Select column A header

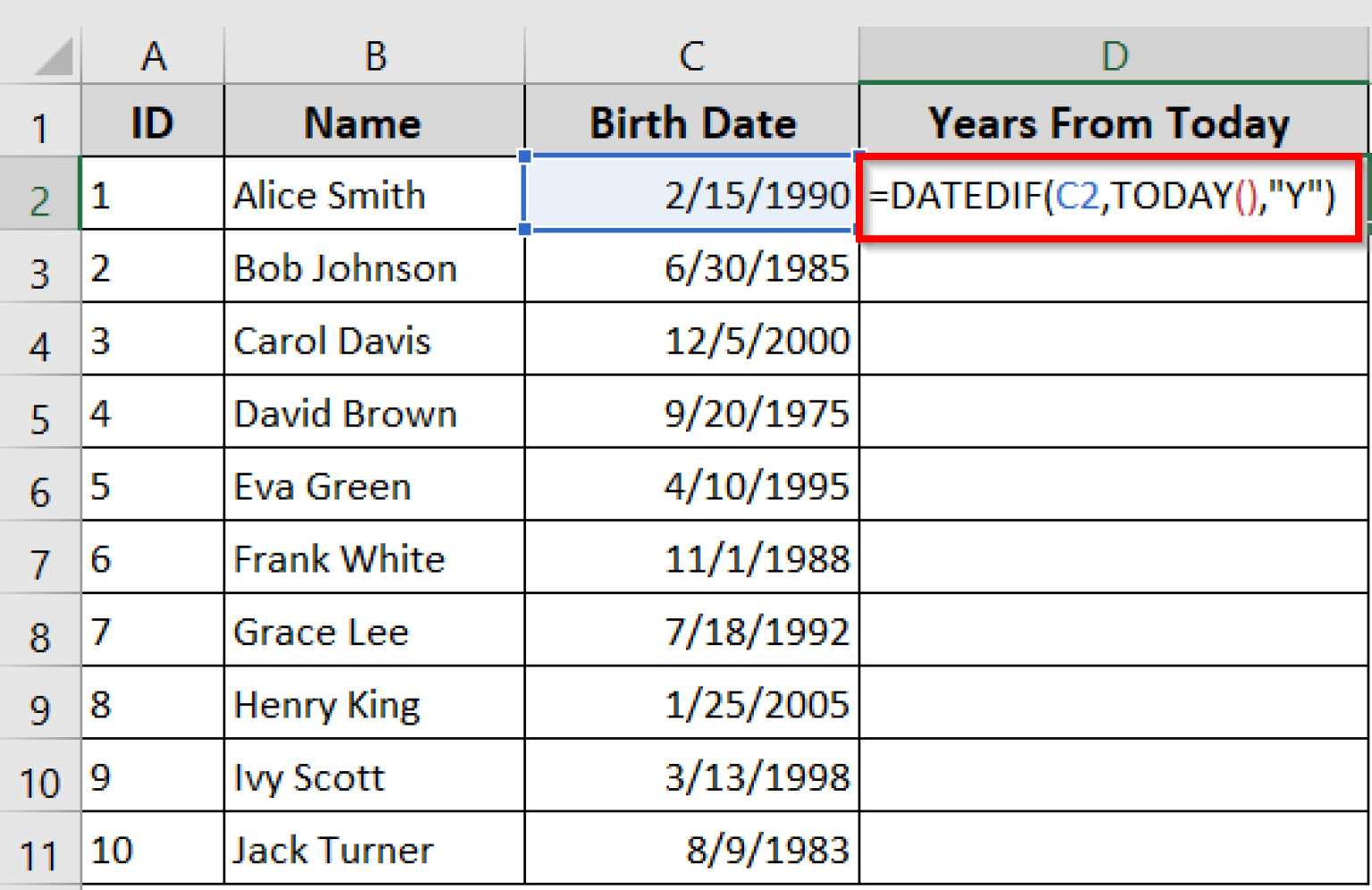(x=153, y=57)
